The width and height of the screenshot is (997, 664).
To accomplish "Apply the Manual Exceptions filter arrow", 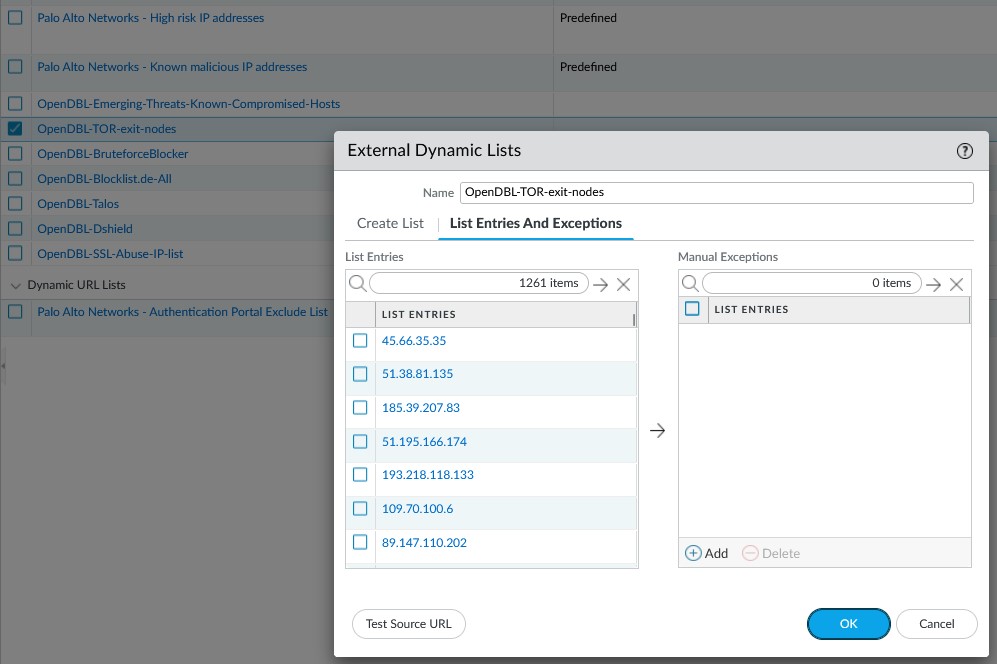I will (x=933, y=284).
